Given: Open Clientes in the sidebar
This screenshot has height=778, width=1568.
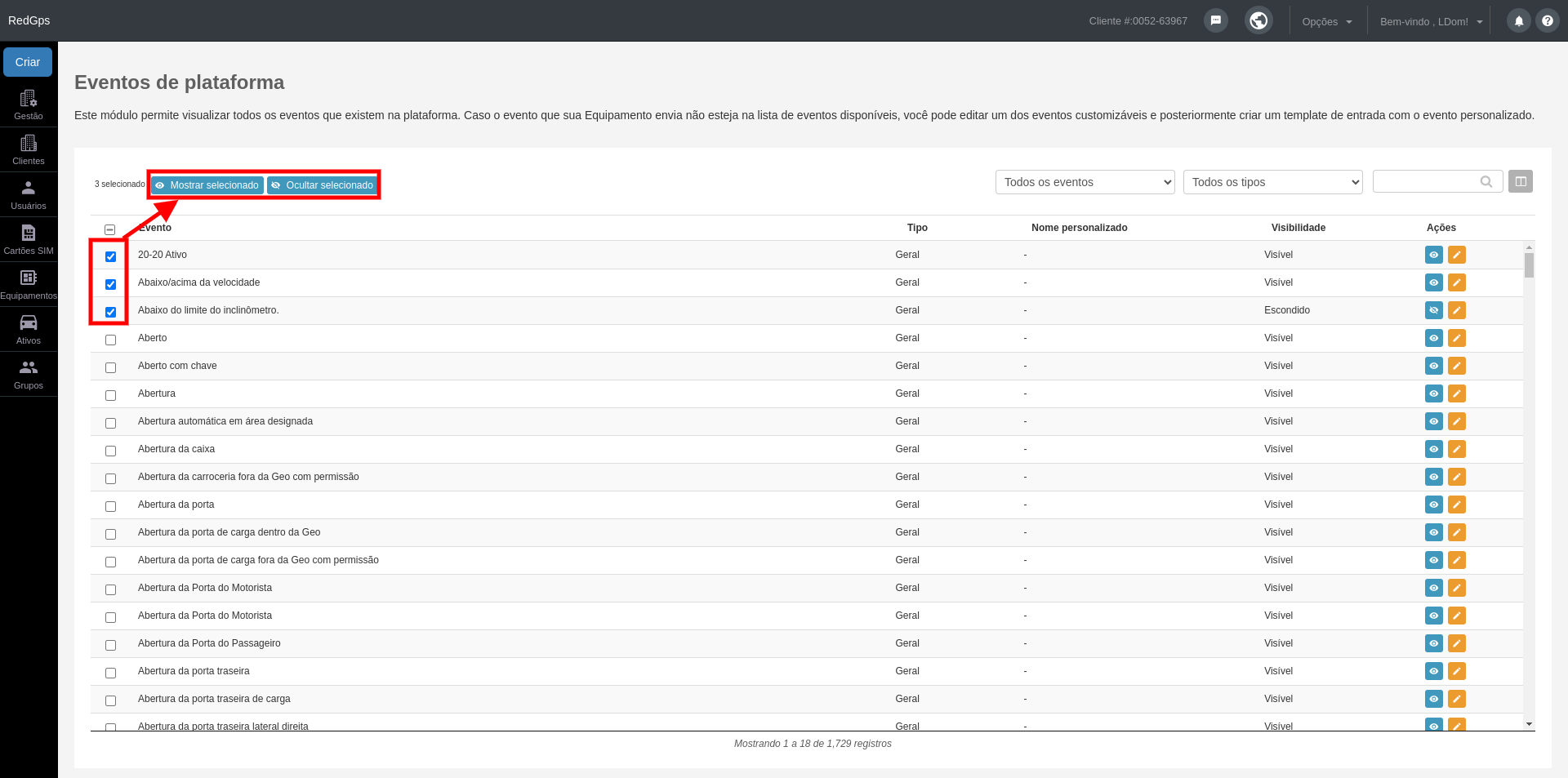Looking at the screenshot, I should 29,149.
